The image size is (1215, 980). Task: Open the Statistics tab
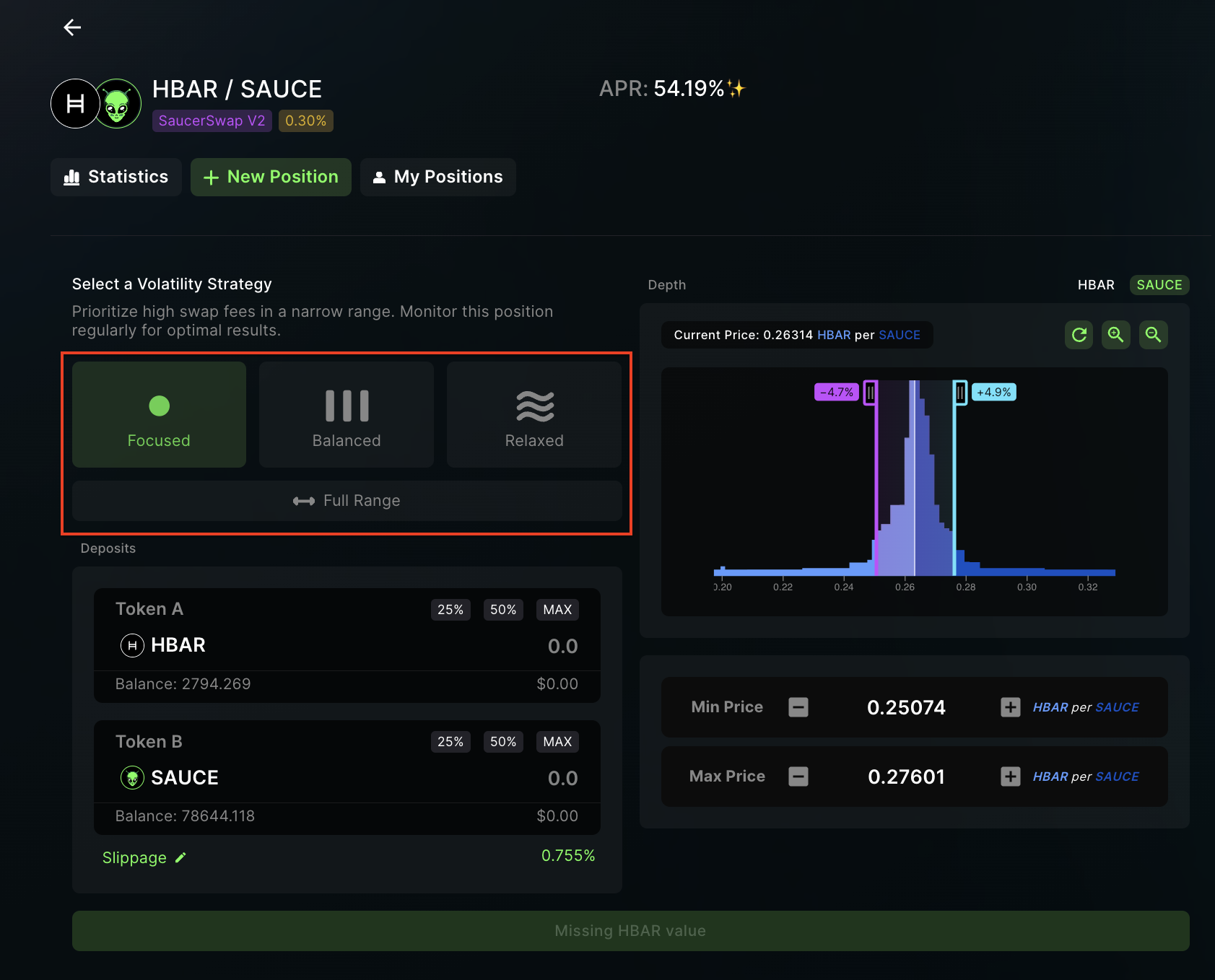coord(116,177)
